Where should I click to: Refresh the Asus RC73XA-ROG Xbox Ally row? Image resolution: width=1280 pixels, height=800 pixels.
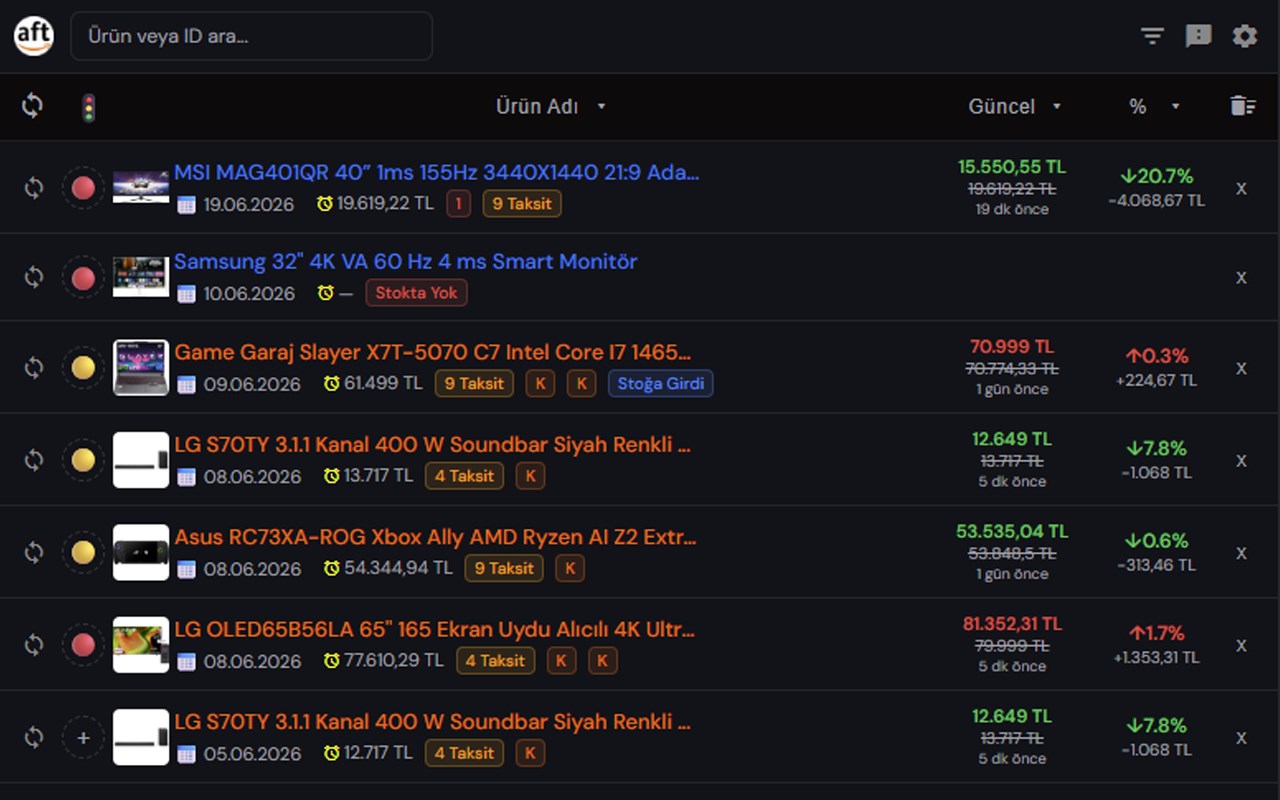[x=34, y=552]
